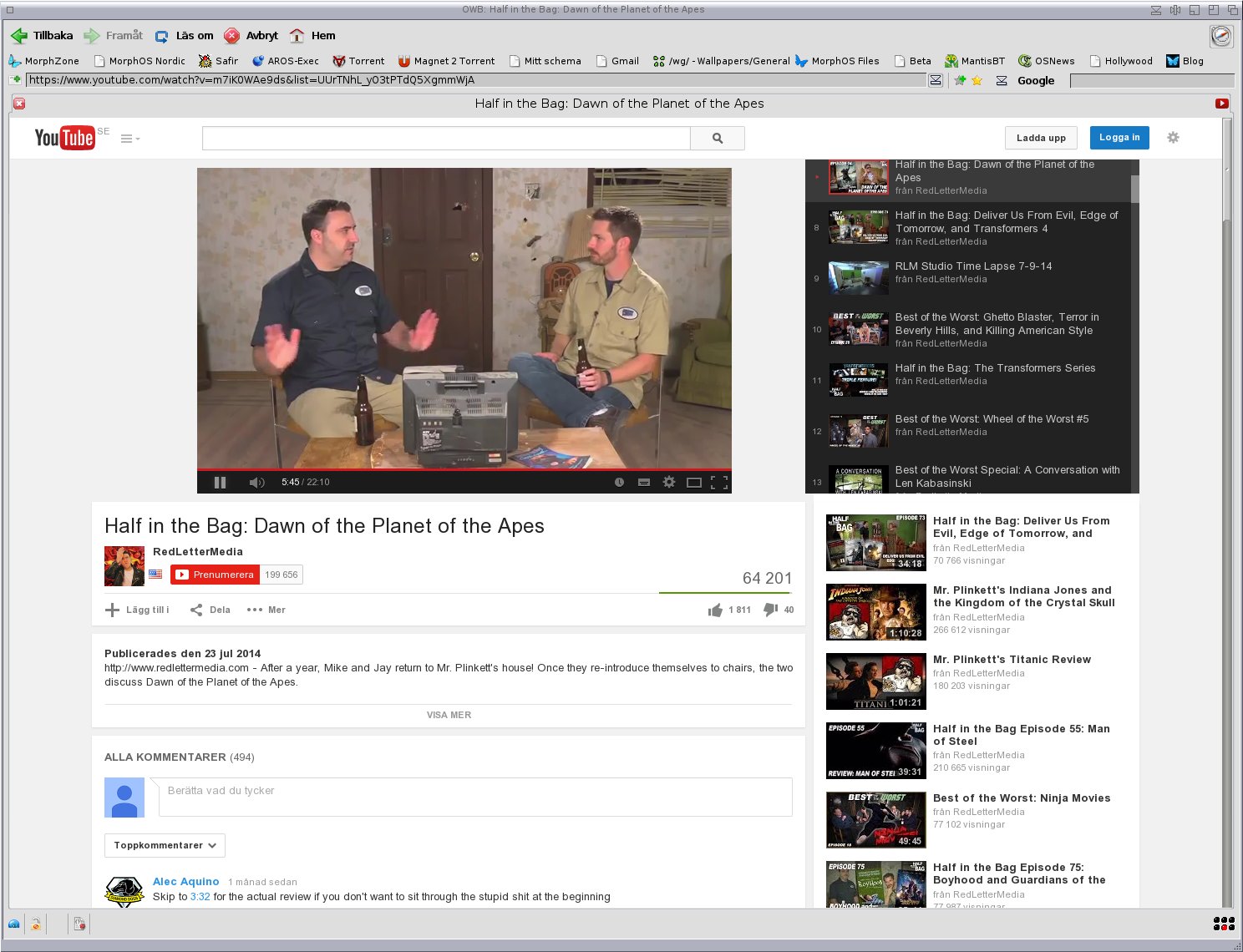The height and width of the screenshot is (952, 1243).
Task: Click the browser URL address field
Action: (476, 80)
